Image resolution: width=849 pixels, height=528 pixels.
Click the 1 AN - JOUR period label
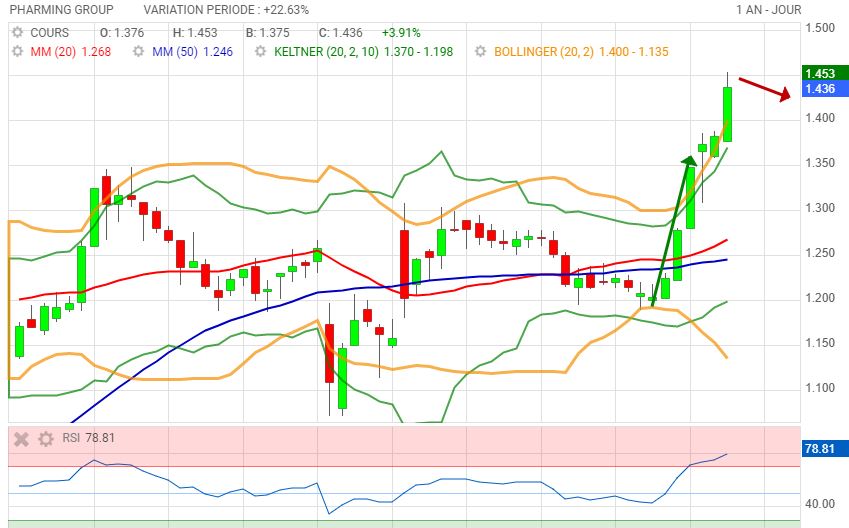point(768,10)
